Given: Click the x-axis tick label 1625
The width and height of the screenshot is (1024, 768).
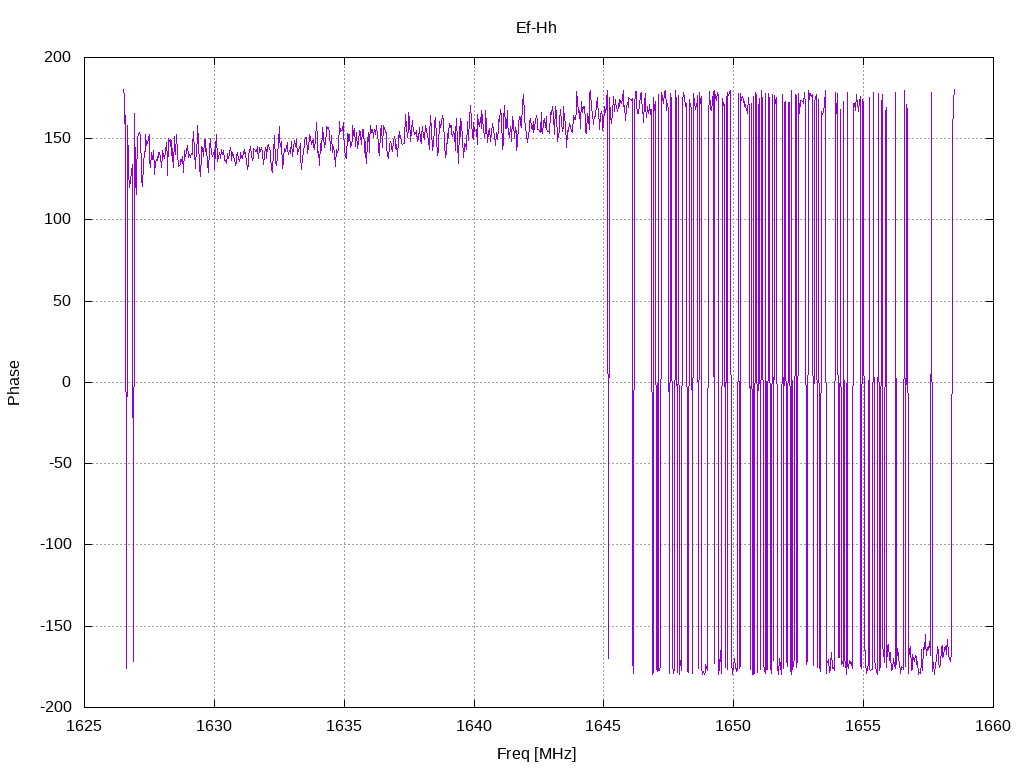Looking at the screenshot, I should point(85,726).
